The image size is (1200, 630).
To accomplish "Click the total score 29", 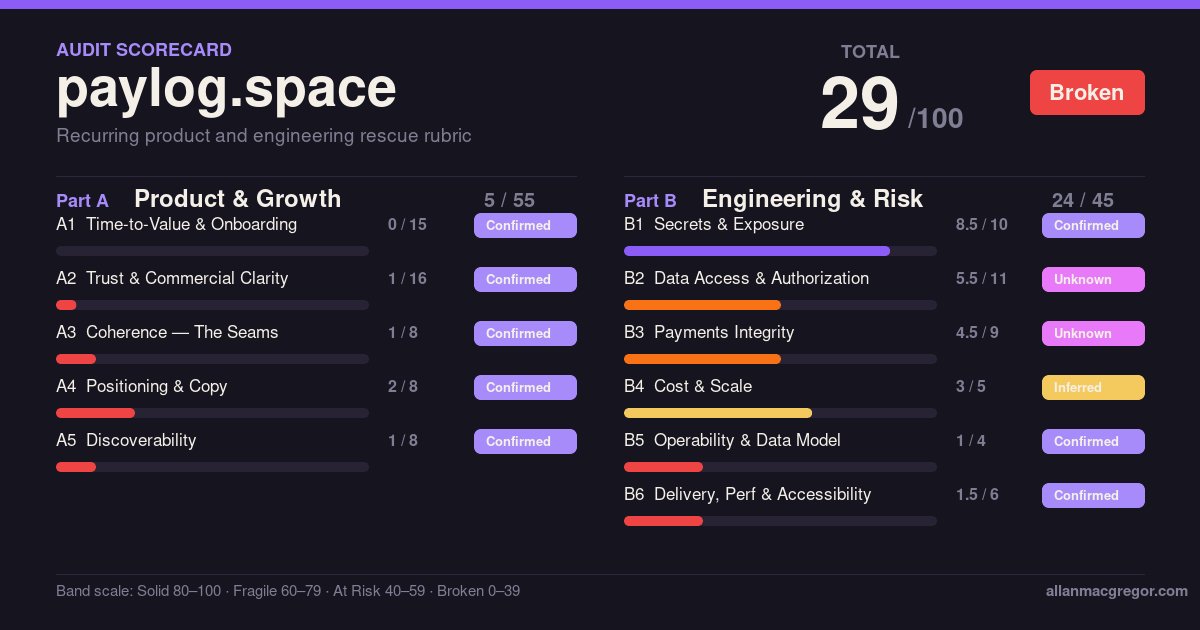I will coord(859,104).
